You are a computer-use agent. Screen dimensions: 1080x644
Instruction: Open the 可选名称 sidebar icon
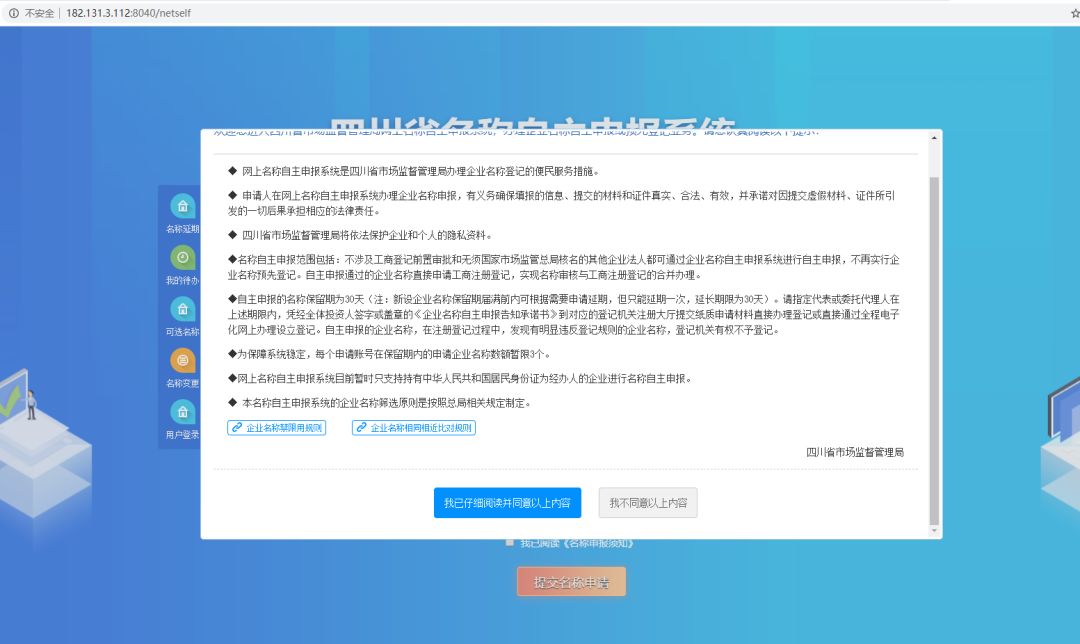pyautogui.click(x=183, y=309)
